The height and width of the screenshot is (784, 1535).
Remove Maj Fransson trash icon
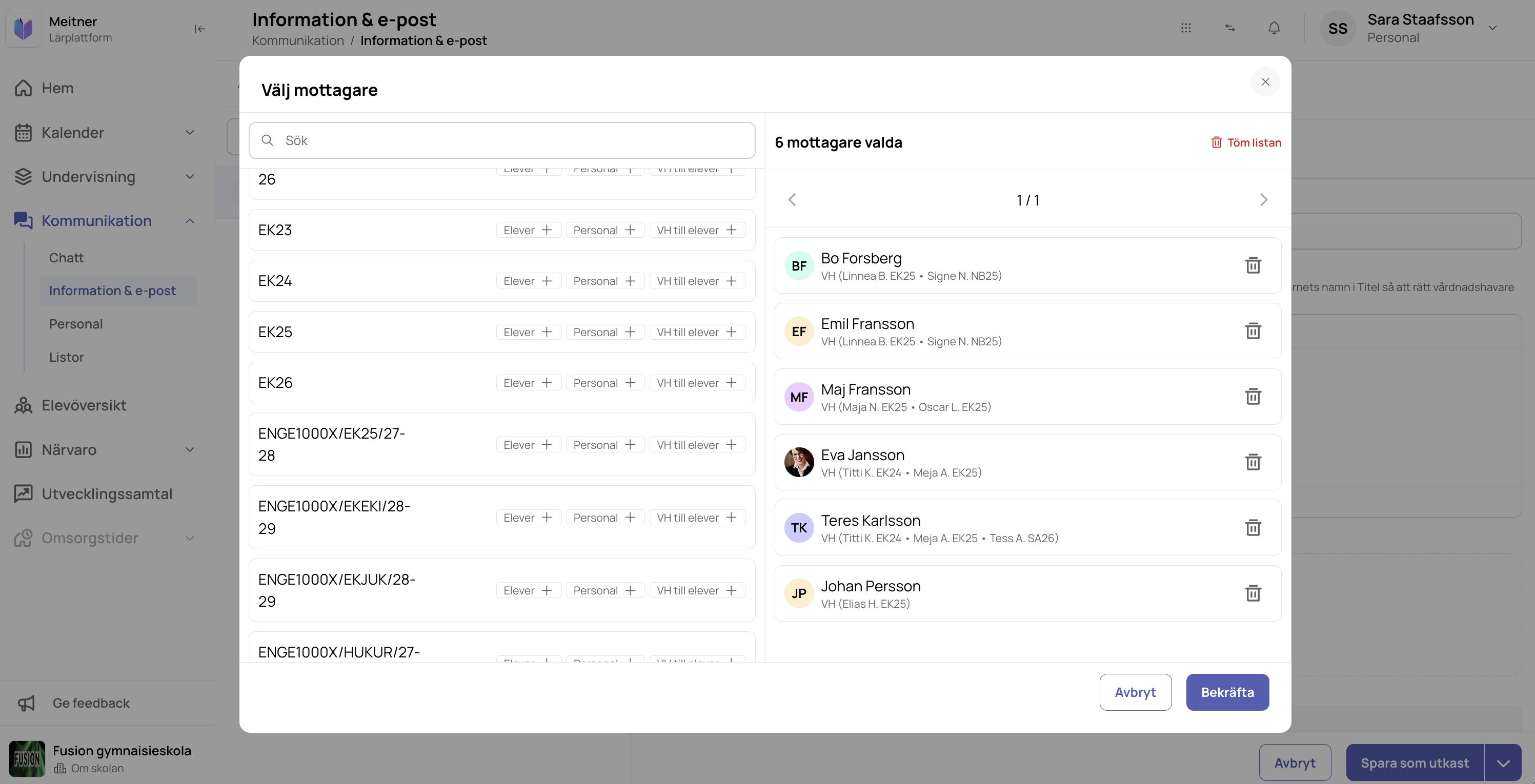[1253, 396]
